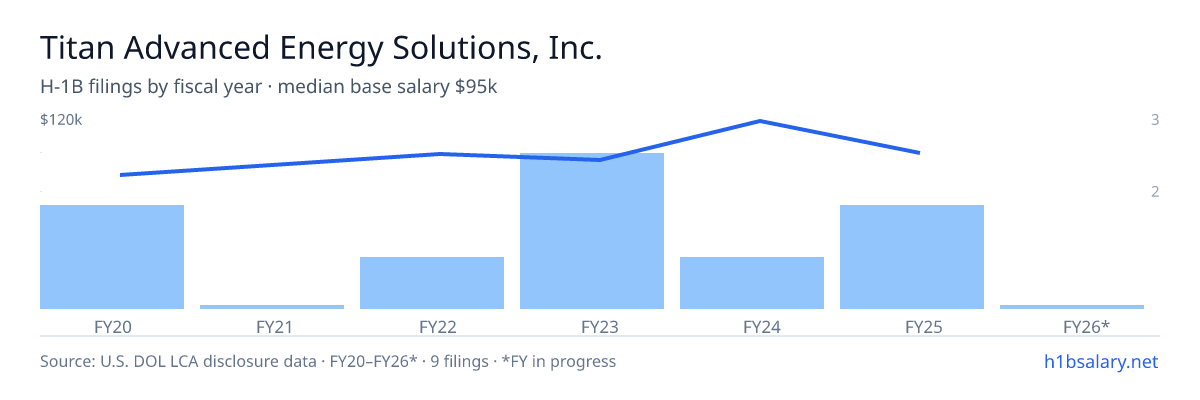Screen dimensions: 1200x400
Task: Click the Titan Advanced Energy Solutions title
Action: (x=321, y=47)
